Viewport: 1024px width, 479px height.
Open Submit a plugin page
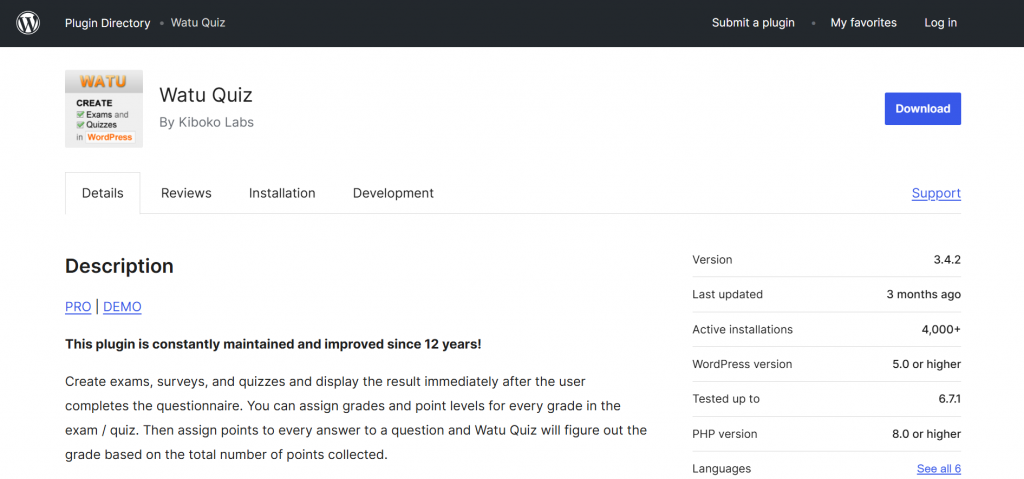(x=753, y=23)
